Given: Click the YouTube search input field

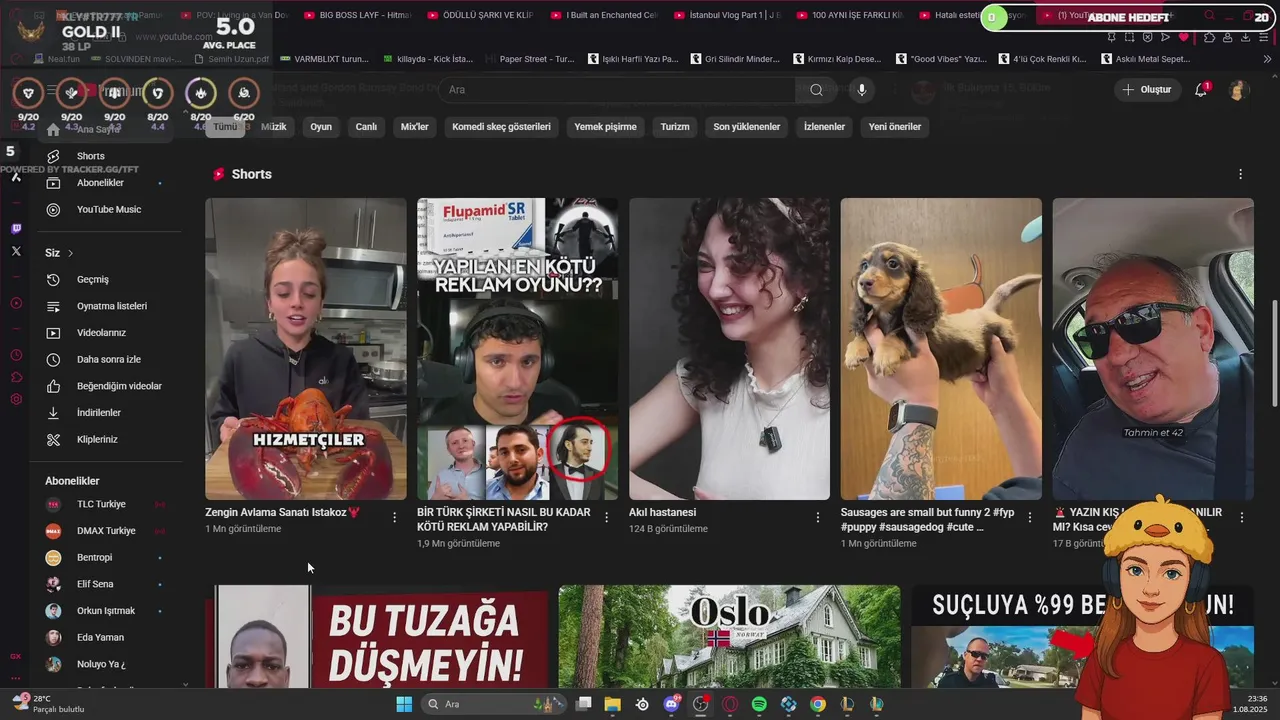Looking at the screenshot, I should click(620, 90).
